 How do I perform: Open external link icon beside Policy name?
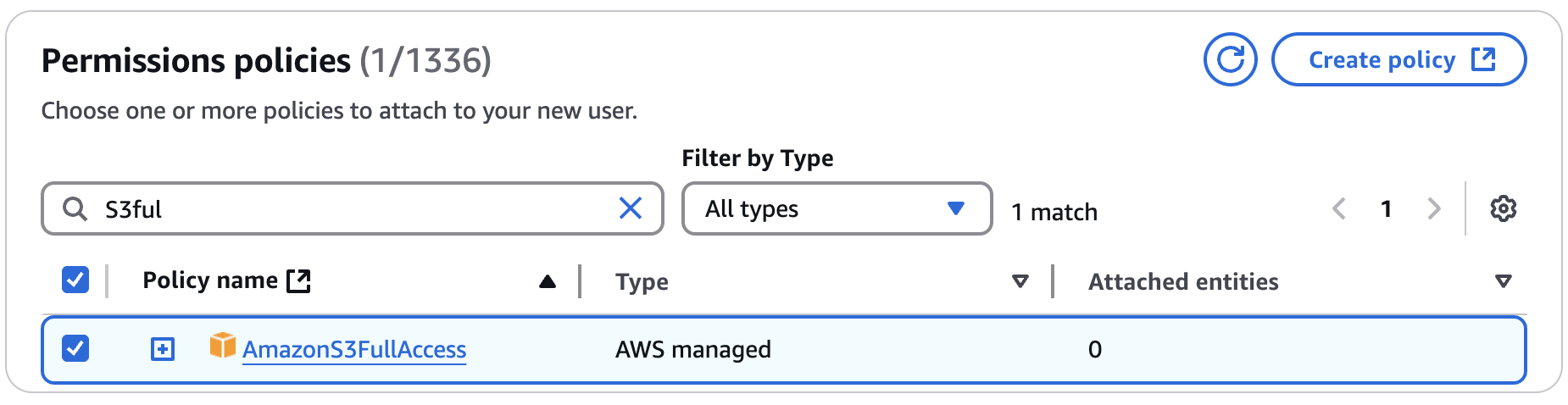(x=298, y=280)
